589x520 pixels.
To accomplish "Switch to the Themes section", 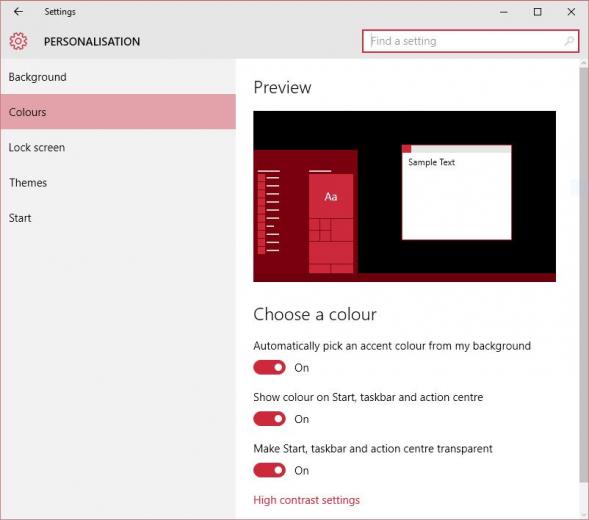I will coord(118,183).
